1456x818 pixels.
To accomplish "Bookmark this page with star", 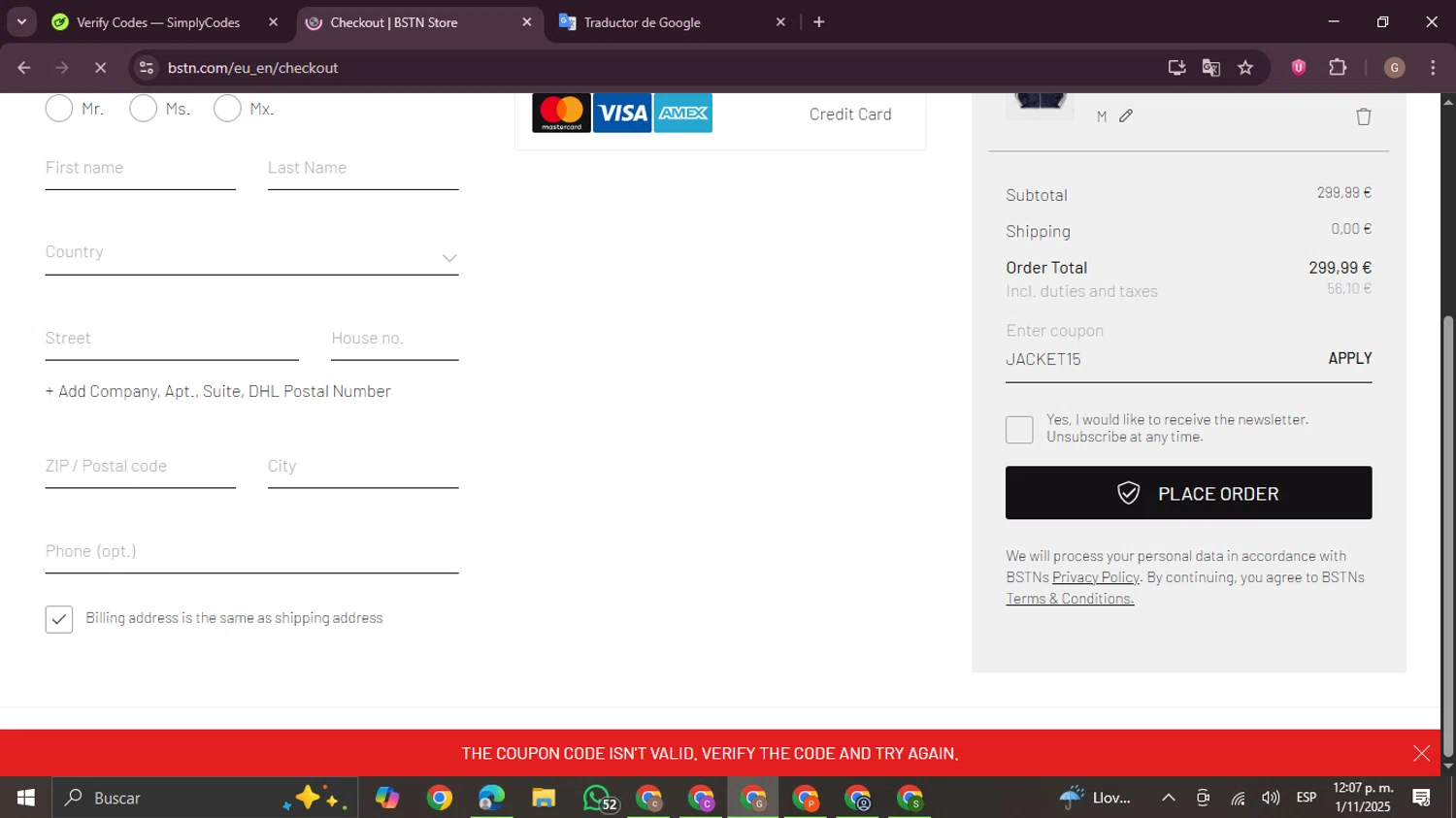I will tap(1245, 68).
